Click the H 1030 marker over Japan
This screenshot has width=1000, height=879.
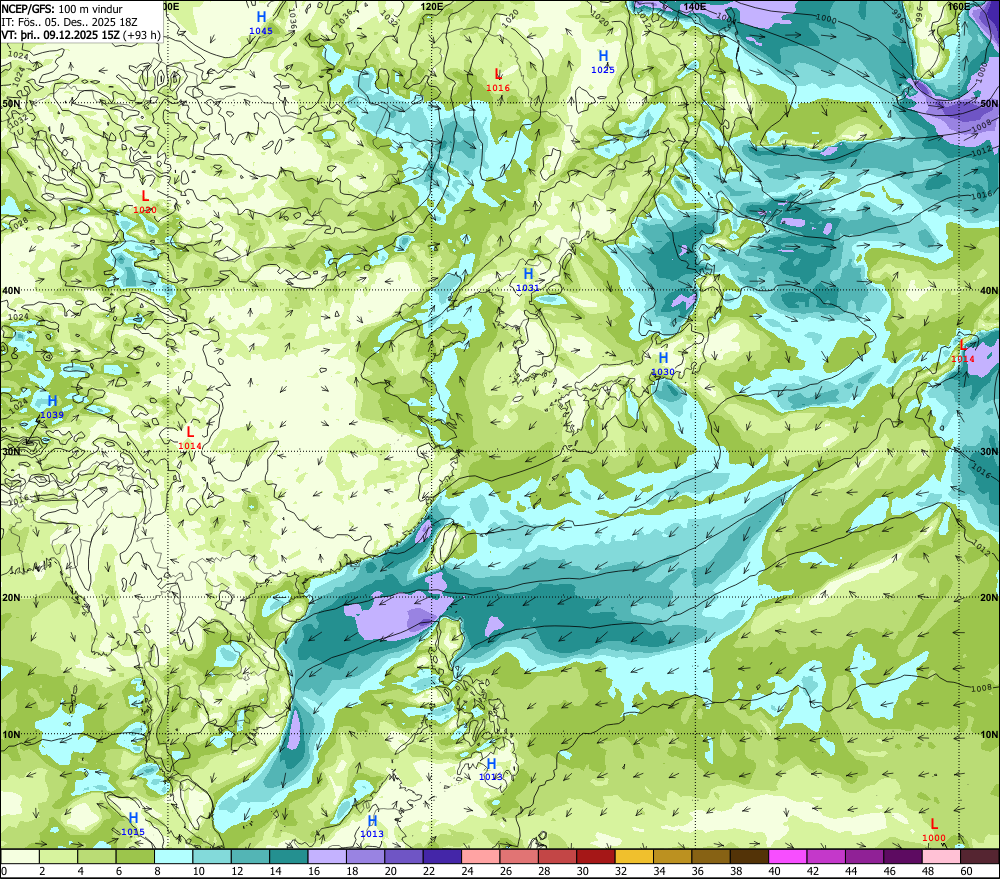pyautogui.click(x=663, y=364)
